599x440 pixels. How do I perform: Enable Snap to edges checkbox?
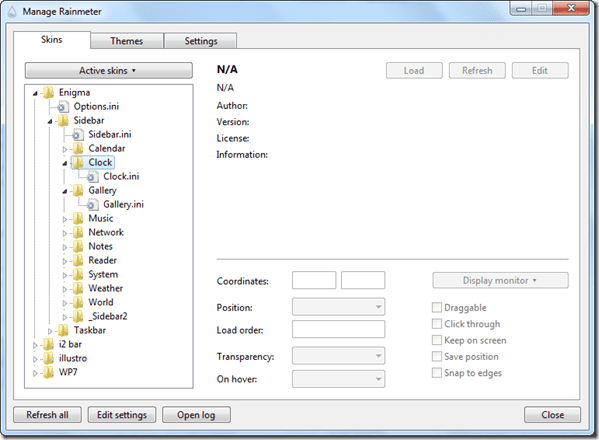click(437, 373)
